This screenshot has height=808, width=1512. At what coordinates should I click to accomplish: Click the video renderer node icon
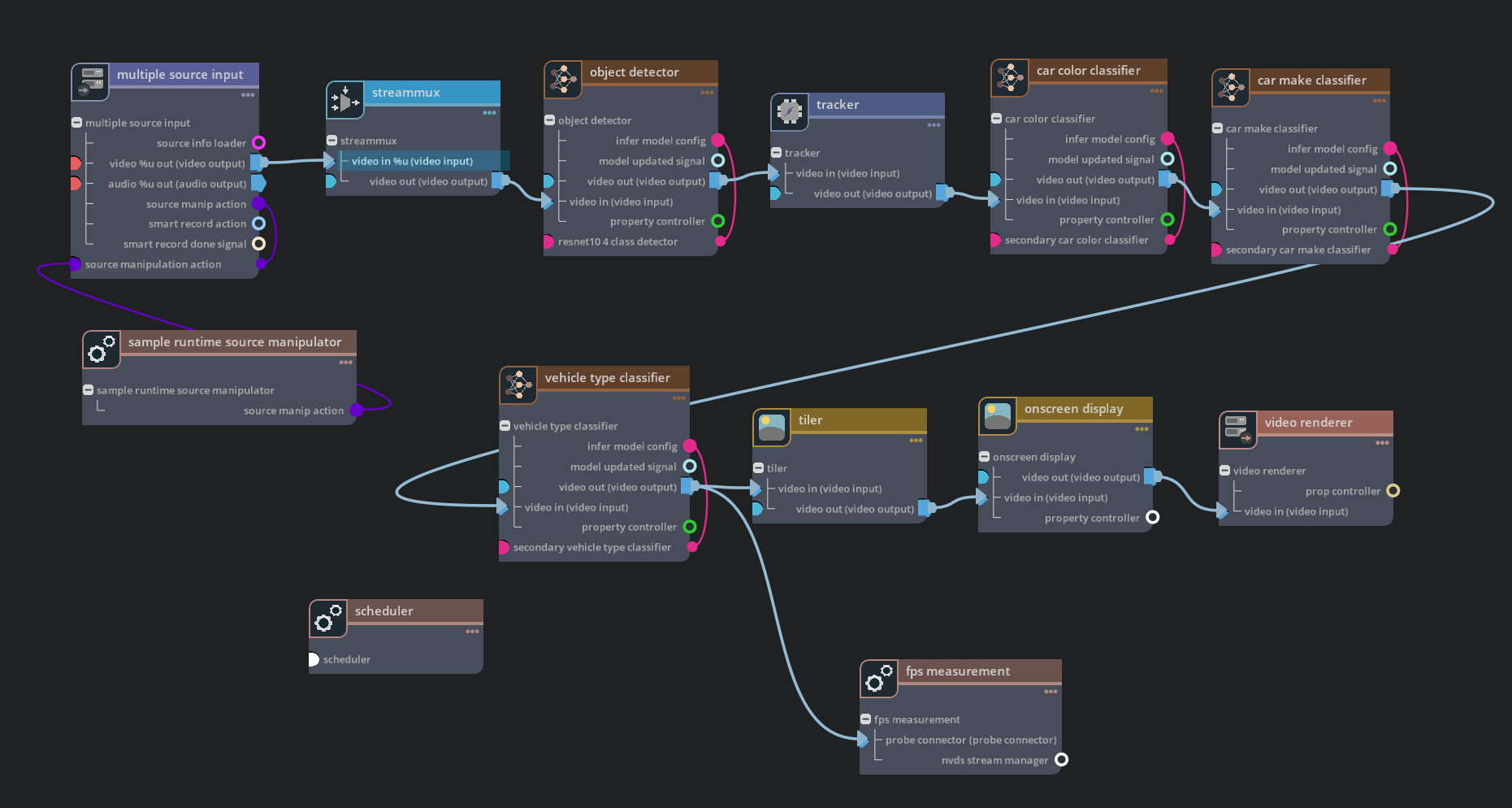pos(1238,430)
